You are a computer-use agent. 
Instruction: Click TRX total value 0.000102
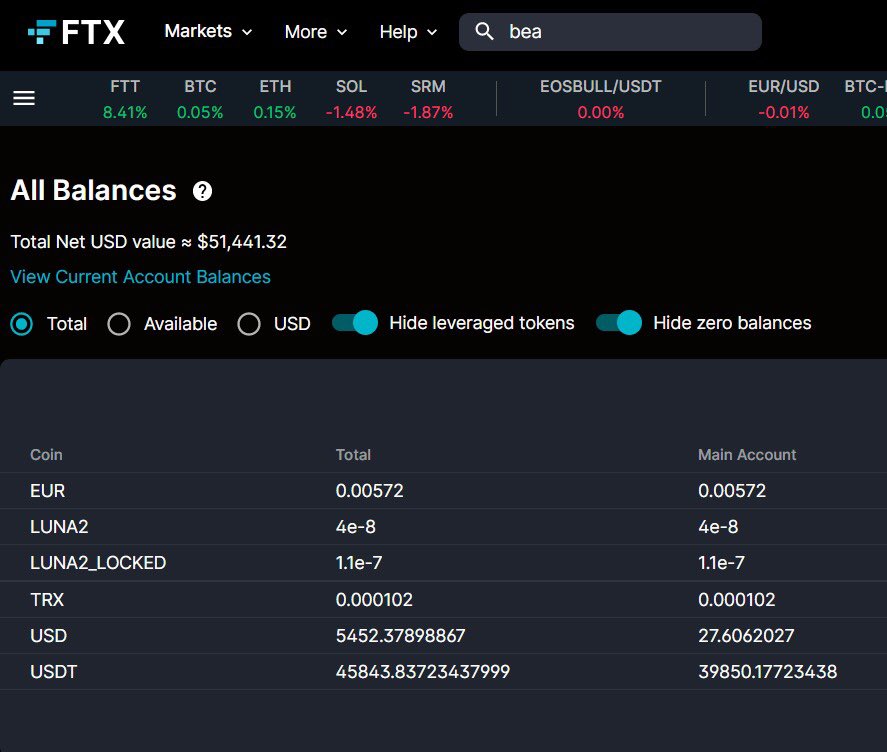coord(374,599)
